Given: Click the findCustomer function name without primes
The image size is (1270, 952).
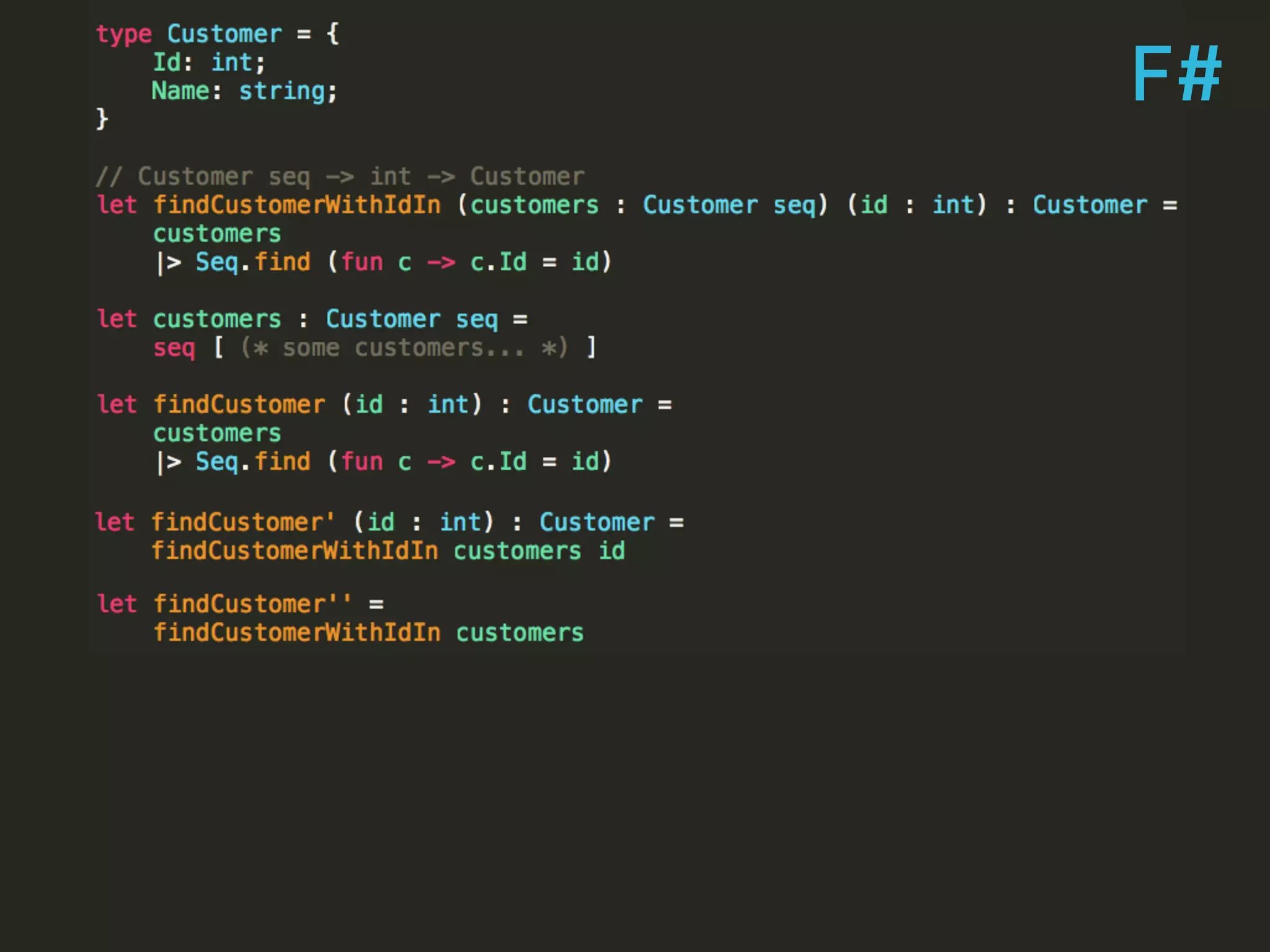Looking at the screenshot, I should (x=239, y=405).
